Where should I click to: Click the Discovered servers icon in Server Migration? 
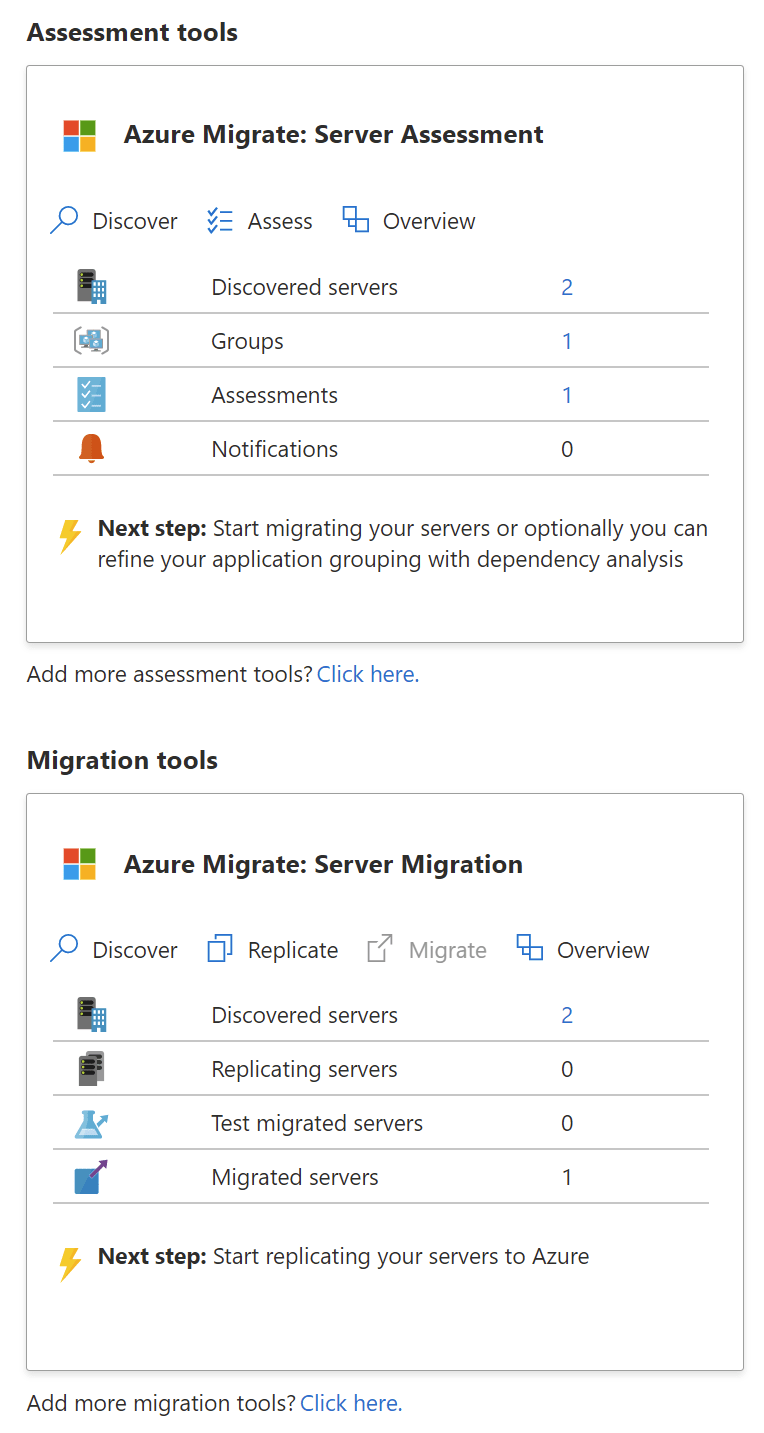(91, 1015)
